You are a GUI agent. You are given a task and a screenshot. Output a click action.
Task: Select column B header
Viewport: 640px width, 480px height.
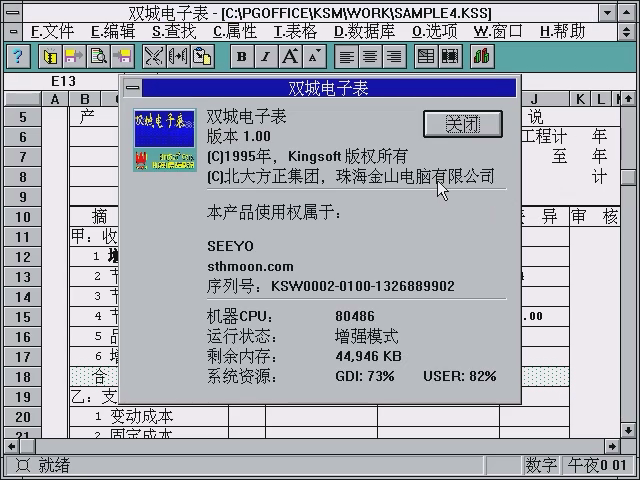click(x=85, y=99)
